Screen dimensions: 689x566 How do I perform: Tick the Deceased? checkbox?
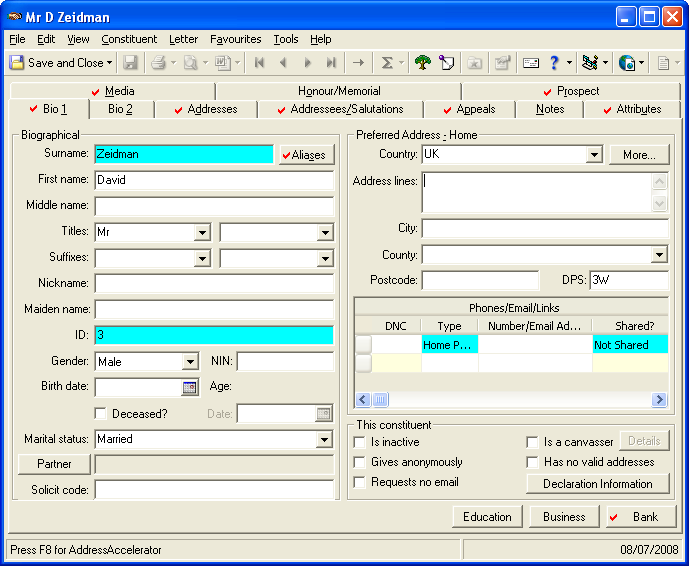[x=101, y=413]
